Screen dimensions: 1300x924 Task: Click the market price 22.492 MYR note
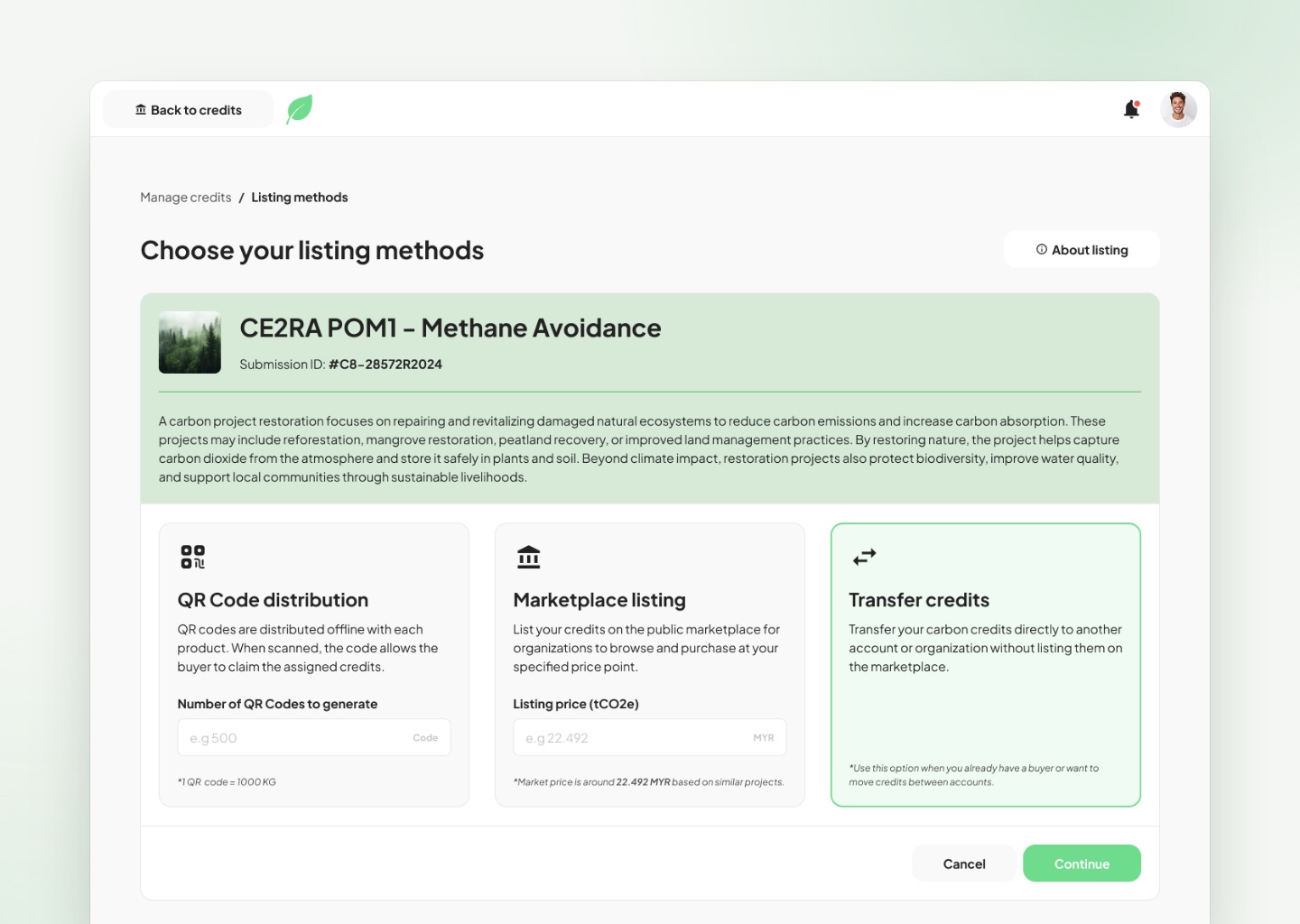click(x=649, y=782)
